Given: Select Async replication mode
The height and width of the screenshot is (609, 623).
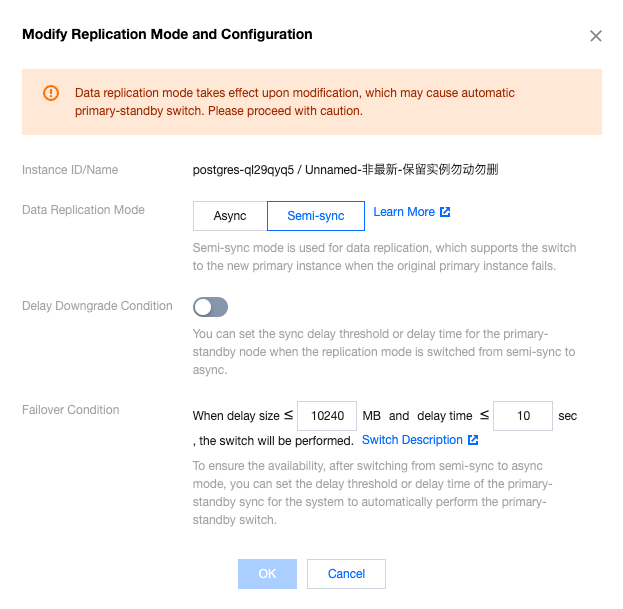Looking at the screenshot, I should [x=230, y=216].
